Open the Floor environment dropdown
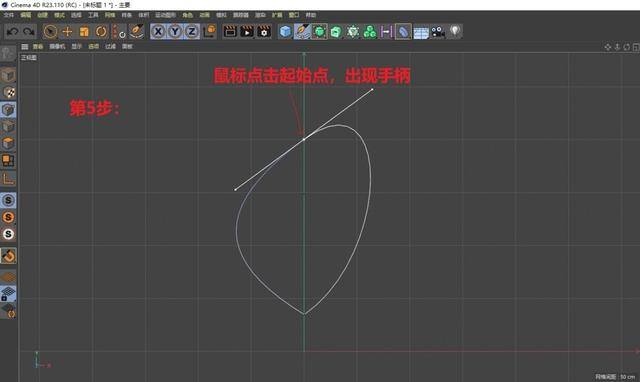This screenshot has height=382, width=640. (421, 32)
